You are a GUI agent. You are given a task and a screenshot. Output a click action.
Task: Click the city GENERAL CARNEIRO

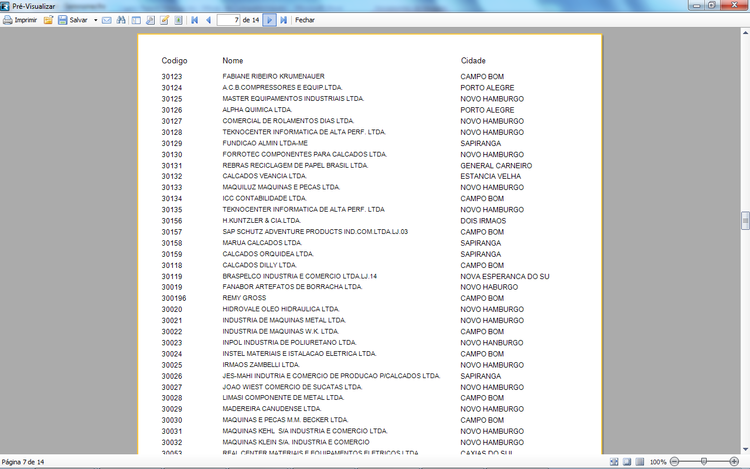(x=496, y=165)
